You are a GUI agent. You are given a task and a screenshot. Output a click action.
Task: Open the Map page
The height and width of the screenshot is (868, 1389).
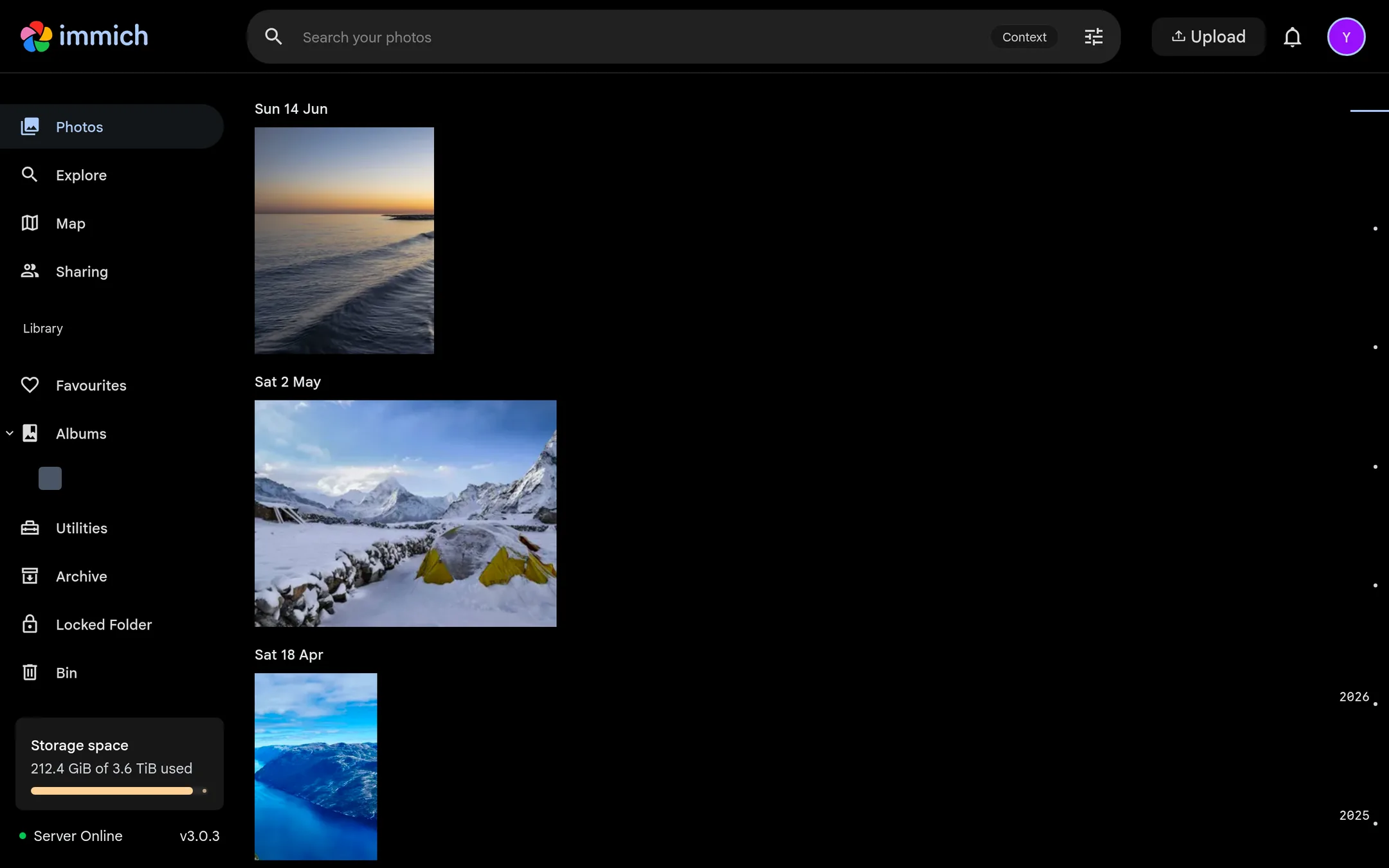pos(112,223)
